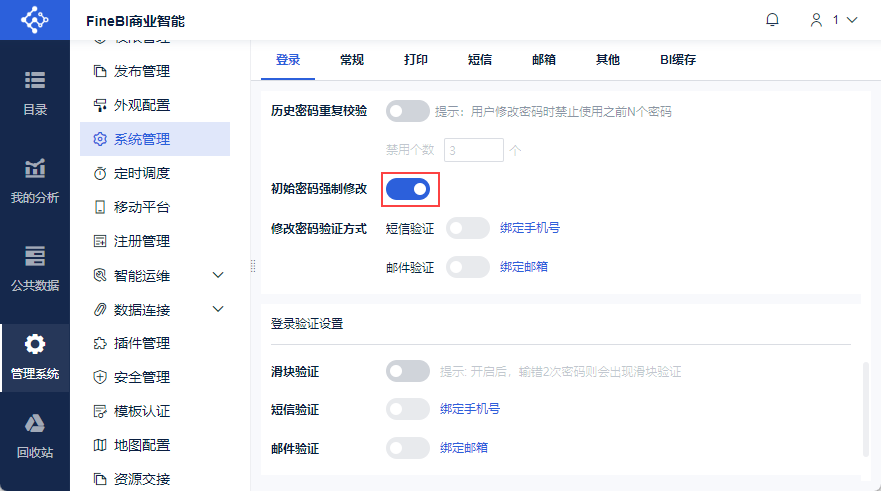Viewport: 881px width, 491px height.
Task: Click the FineBI logo icon
Action: pyautogui.click(x=34, y=20)
